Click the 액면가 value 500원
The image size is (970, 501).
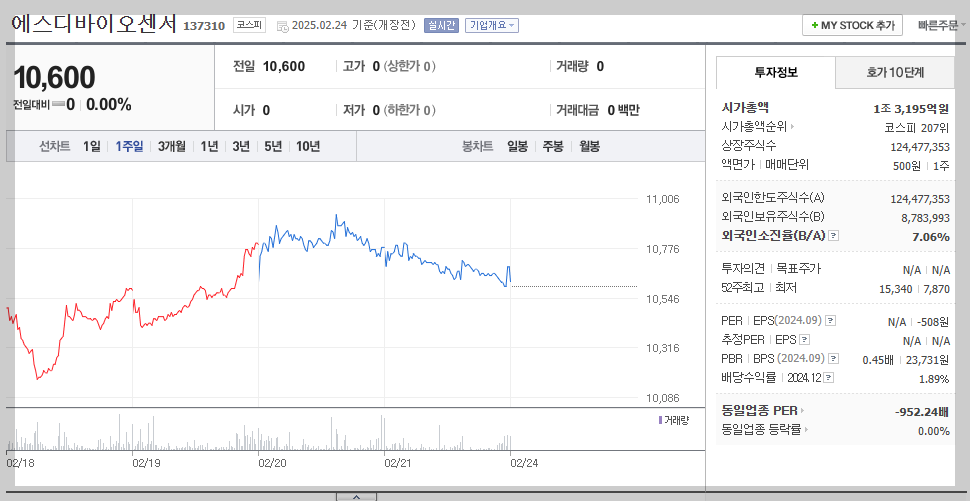tap(907, 166)
